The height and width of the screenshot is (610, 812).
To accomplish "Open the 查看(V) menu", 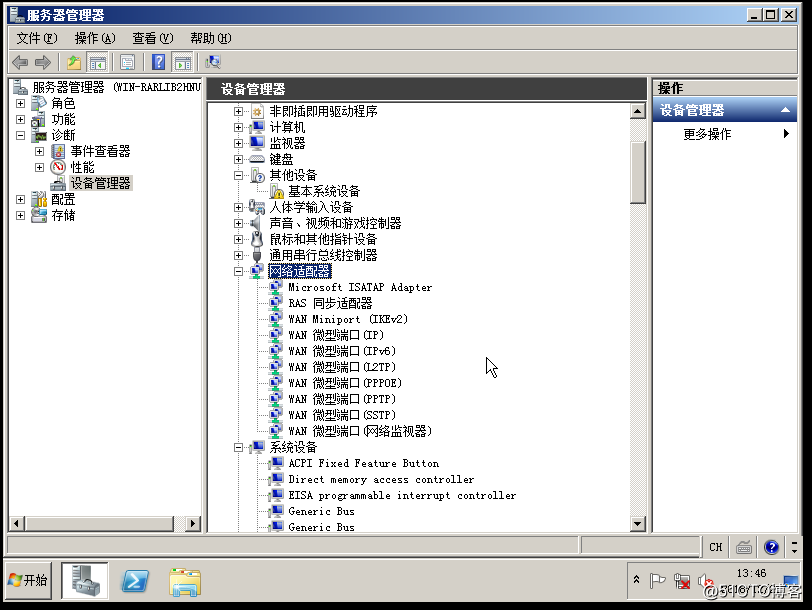I will (x=153, y=38).
